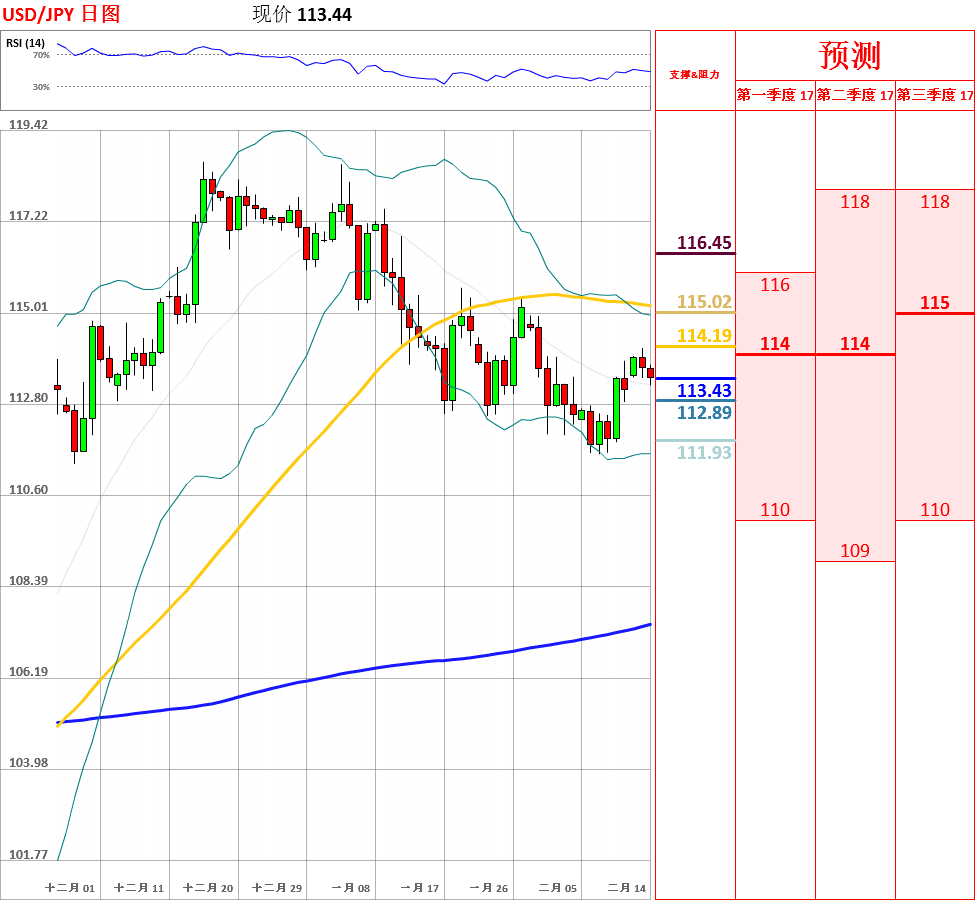Click the 二月 05 date label
Image resolution: width=975 pixels, height=900 pixels.
tap(558, 888)
